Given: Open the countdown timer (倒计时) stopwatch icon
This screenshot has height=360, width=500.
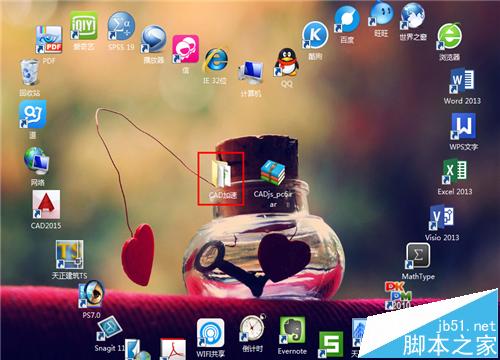Looking at the screenshot, I should click(253, 327).
